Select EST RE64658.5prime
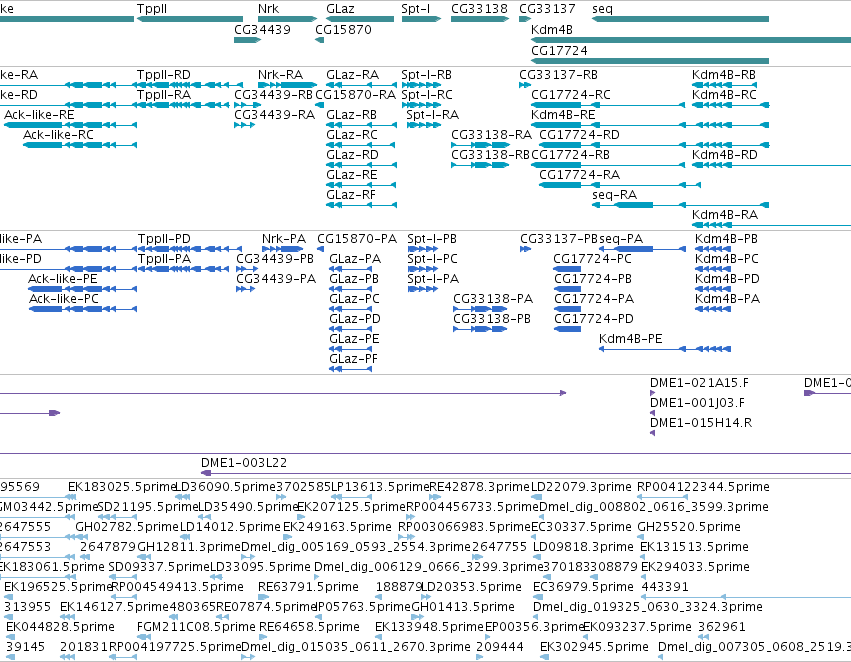 [x=309, y=626]
